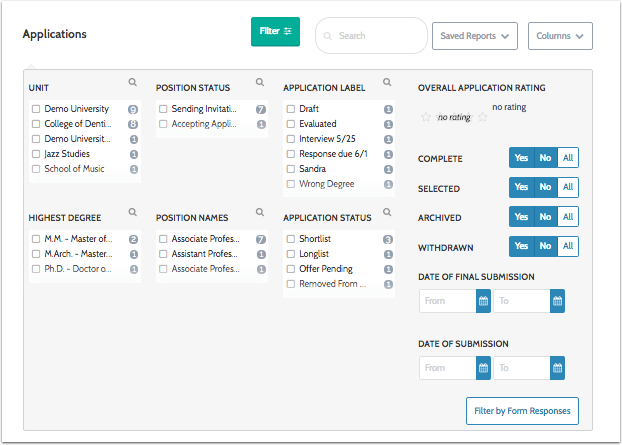
Task: Check the College of Denti... checkbox
Action: point(36,124)
